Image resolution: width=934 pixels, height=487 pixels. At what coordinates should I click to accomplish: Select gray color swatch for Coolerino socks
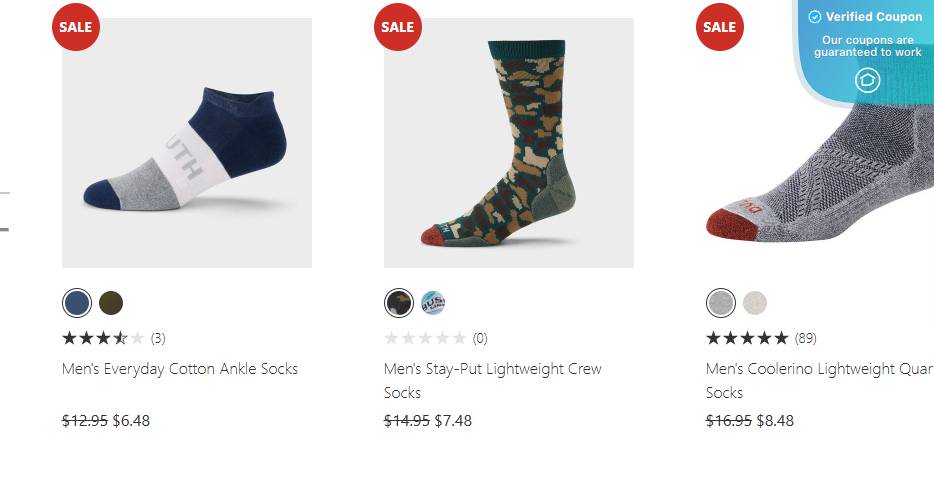[x=720, y=302]
